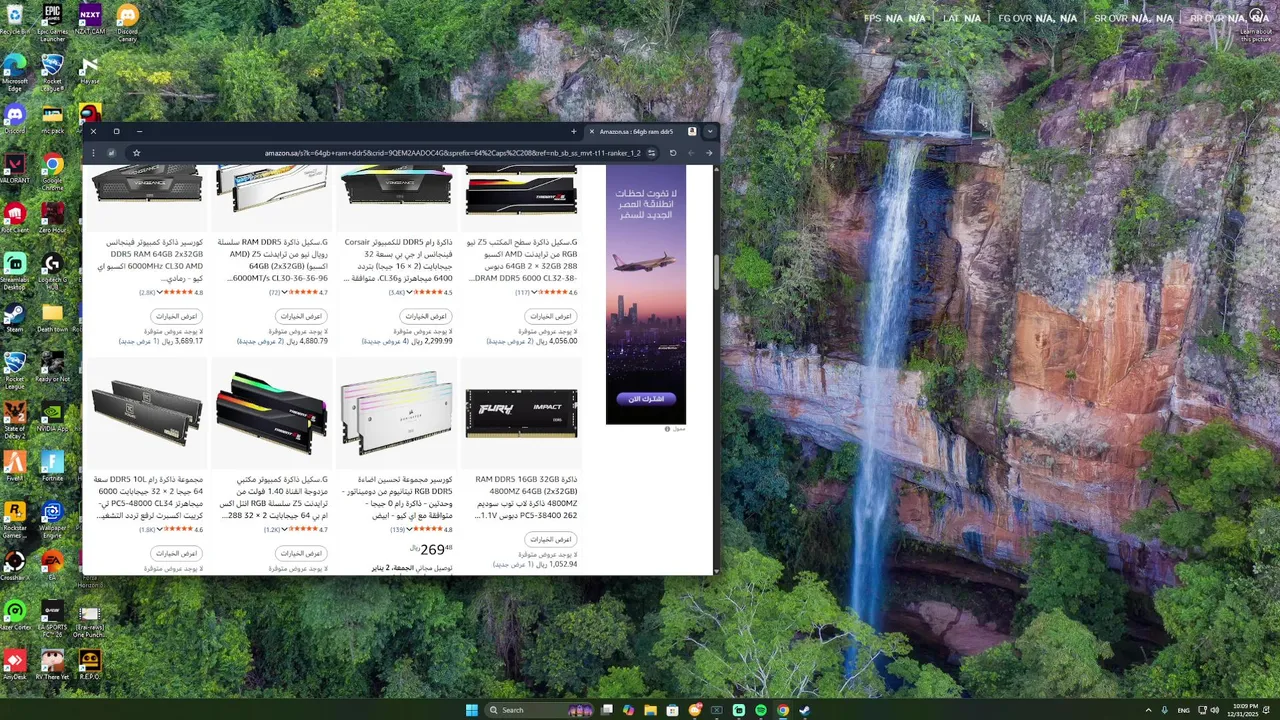
Task: Open Steam from the taskbar
Action: (805, 710)
